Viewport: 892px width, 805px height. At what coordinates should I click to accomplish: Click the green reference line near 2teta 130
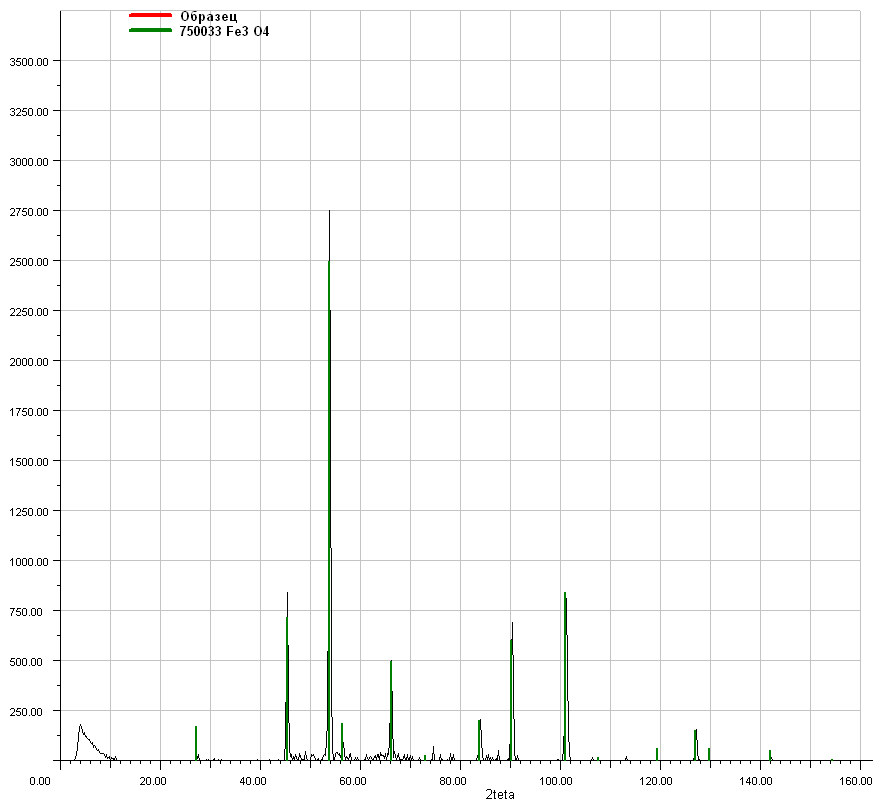[x=709, y=754]
